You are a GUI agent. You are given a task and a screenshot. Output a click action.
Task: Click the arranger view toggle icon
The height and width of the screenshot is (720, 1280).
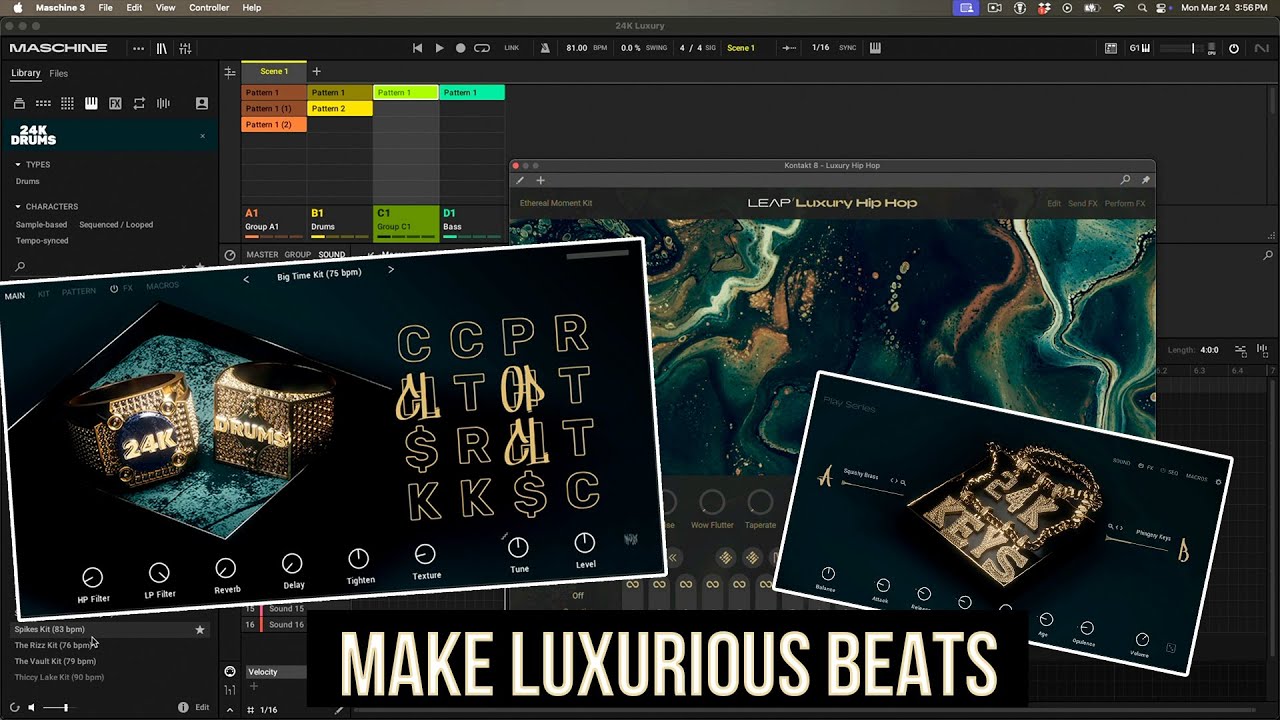[x=230, y=72]
